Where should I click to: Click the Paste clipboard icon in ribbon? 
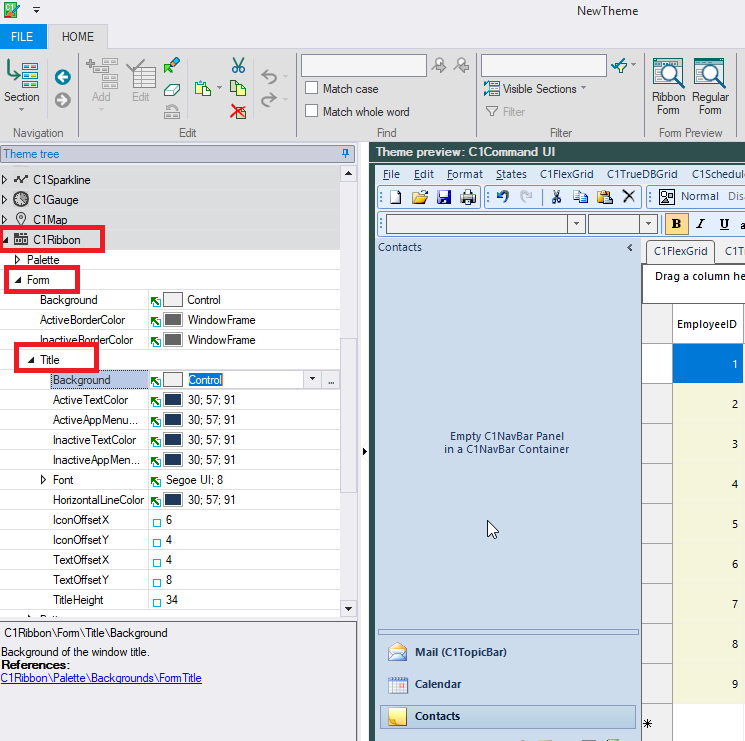pyautogui.click(x=203, y=88)
